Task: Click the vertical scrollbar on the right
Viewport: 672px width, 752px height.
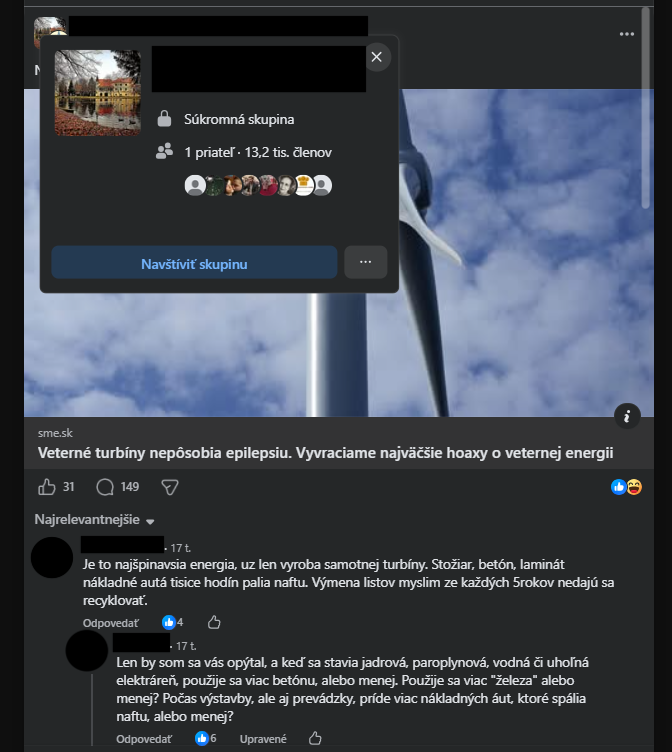Action: 646,108
